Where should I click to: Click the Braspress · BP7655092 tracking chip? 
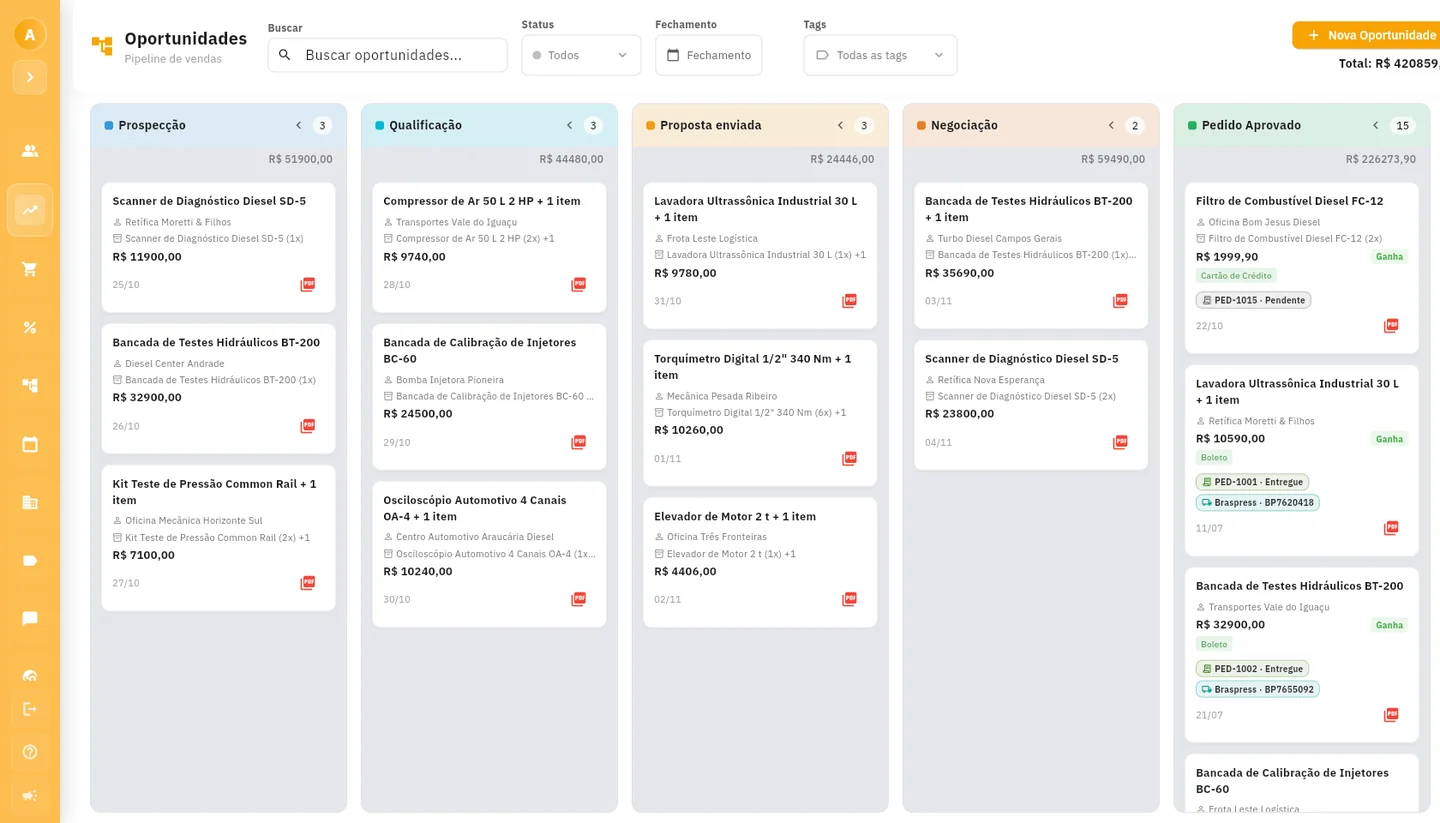tap(1257, 689)
